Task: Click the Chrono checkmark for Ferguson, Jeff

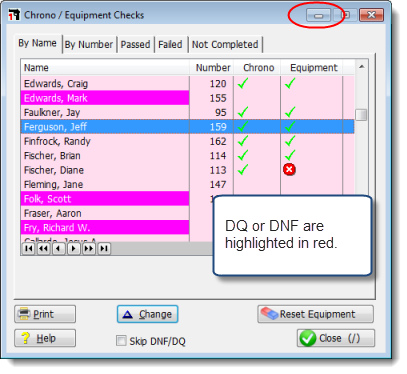Action: [x=243, y=126]
